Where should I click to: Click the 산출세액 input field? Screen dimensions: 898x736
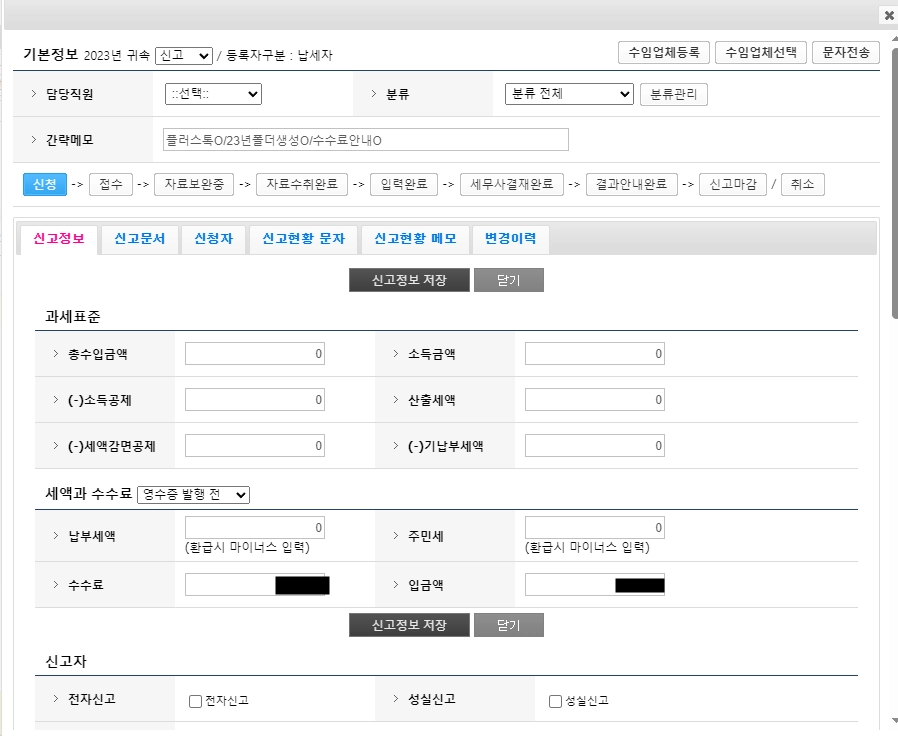[594, 400]
